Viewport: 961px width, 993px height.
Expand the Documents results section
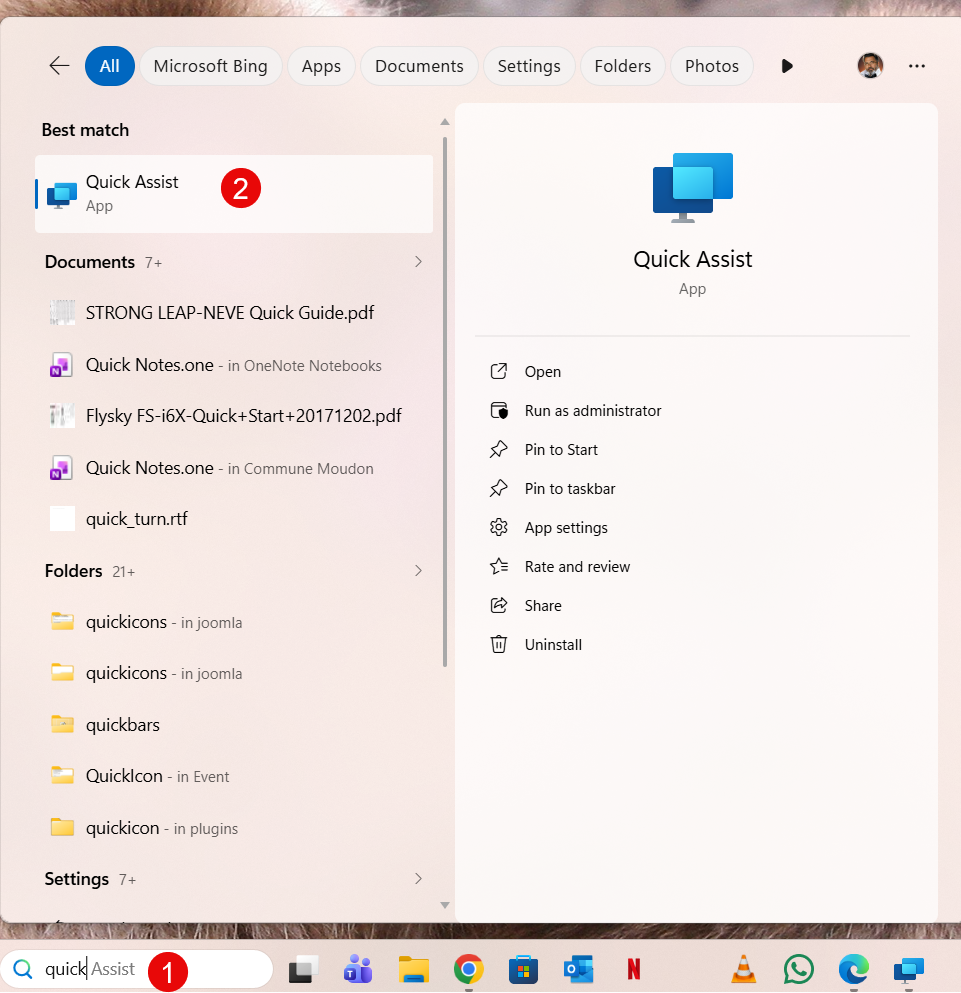[x=418, y=262]
